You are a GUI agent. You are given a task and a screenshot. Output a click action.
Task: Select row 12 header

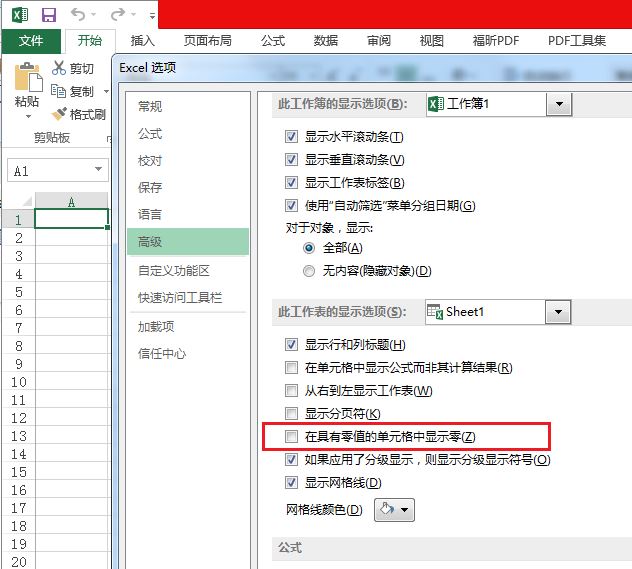(19, 418)
